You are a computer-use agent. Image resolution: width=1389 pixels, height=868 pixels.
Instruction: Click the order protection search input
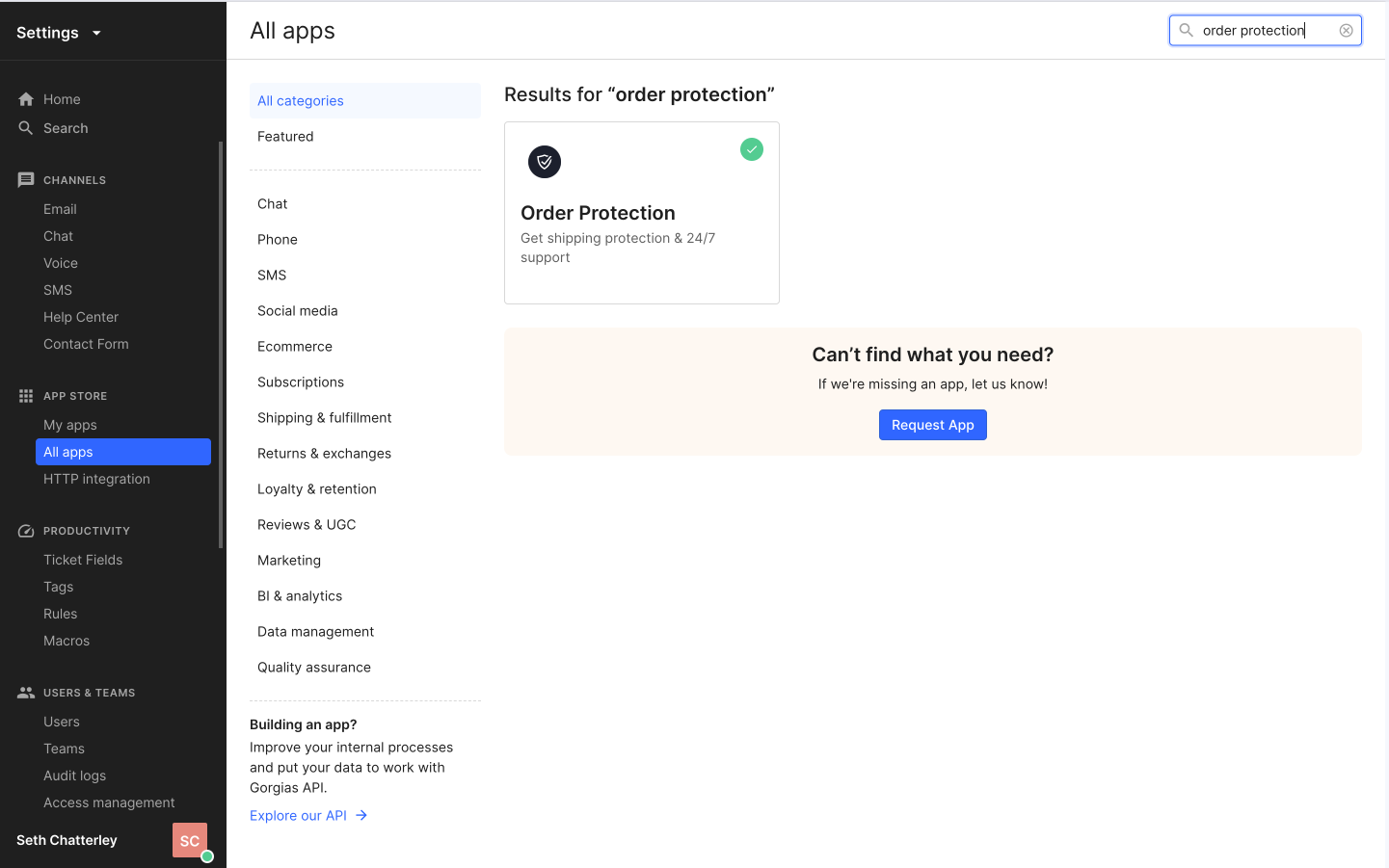pos(1266,31)
